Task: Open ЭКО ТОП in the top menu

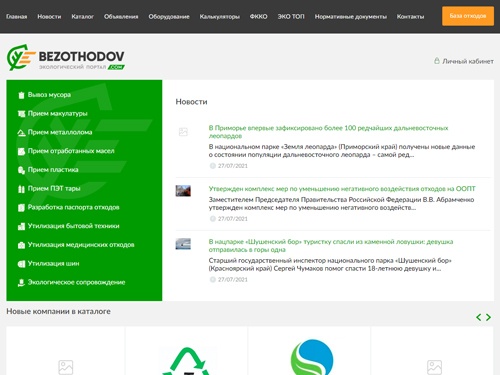Action: tap(291, 16)
